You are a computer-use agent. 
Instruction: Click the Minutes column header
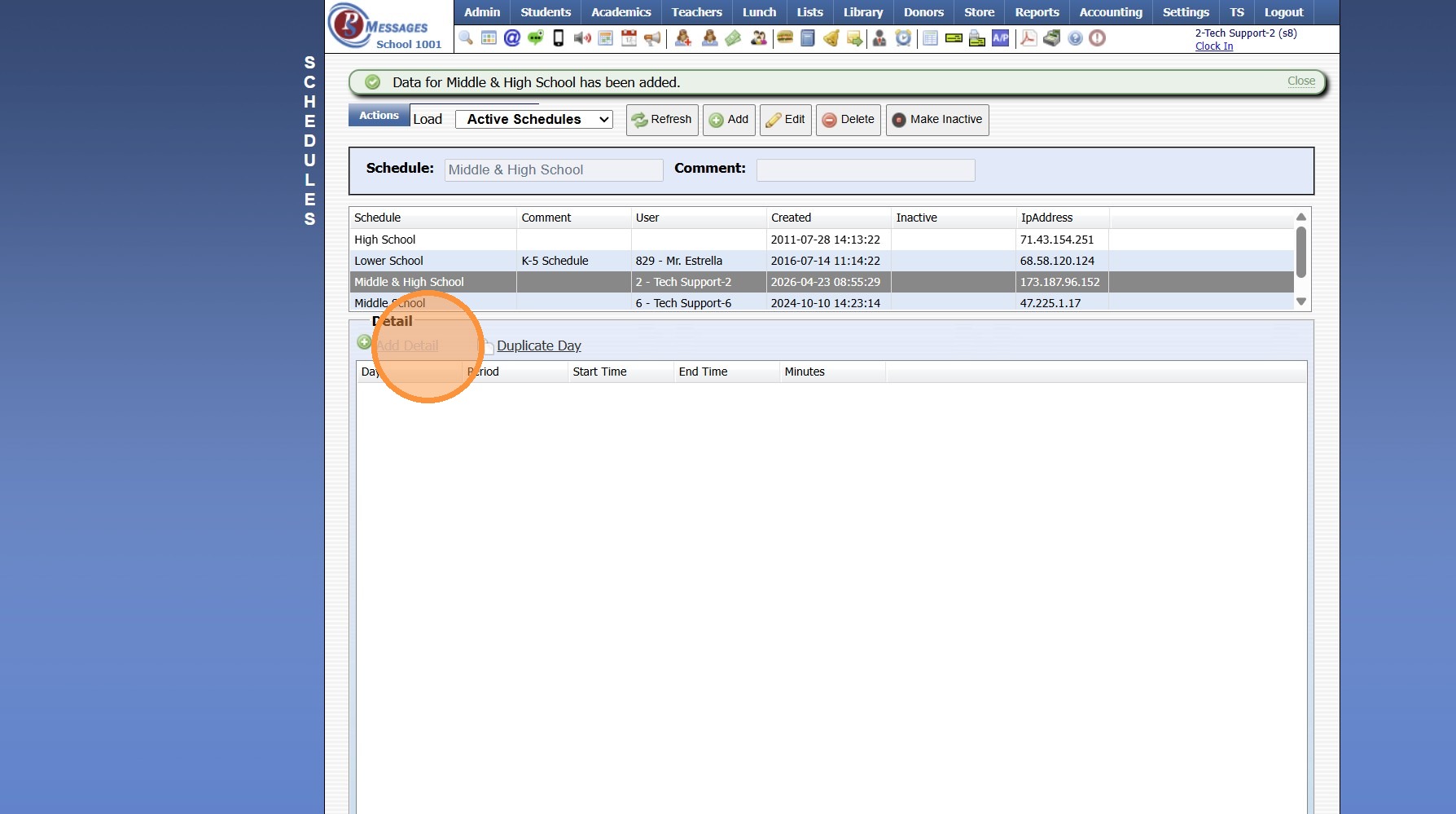point(832,372)
